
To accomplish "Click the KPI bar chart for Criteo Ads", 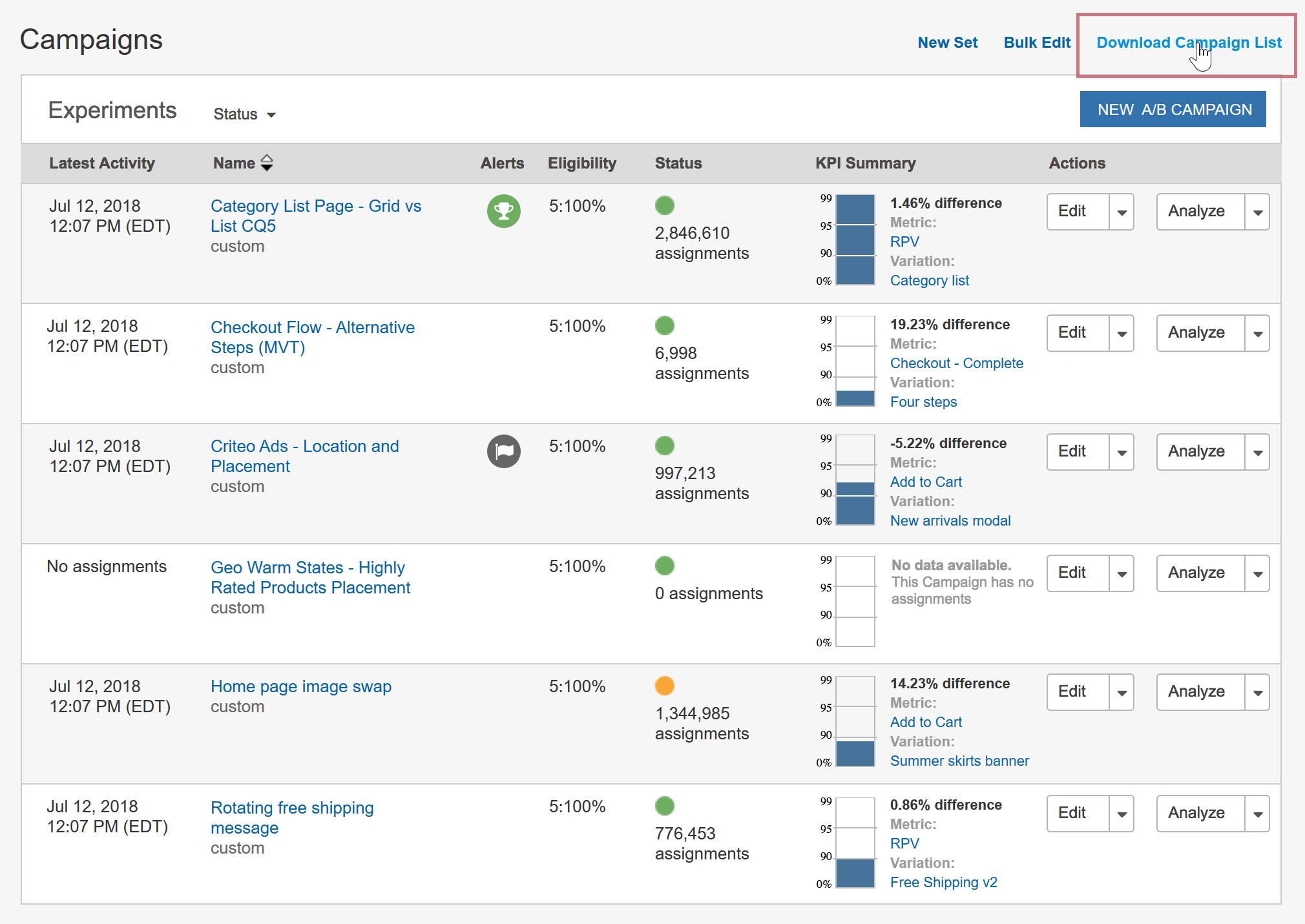I will tap(855, 480).
